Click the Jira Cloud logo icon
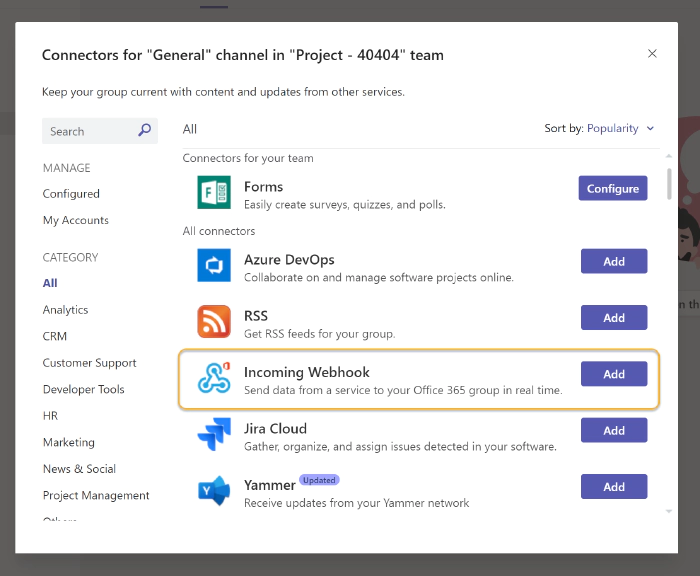 click(x=214, y=434)
